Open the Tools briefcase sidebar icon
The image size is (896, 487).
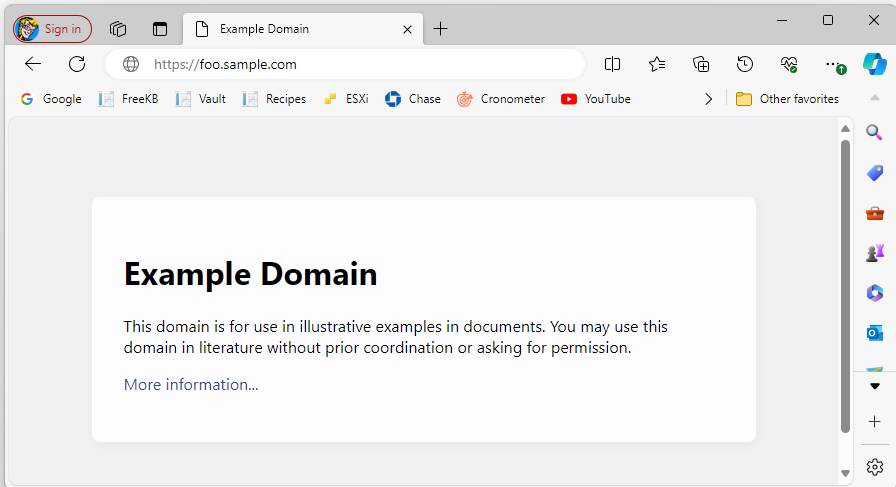tap(875, 213)
